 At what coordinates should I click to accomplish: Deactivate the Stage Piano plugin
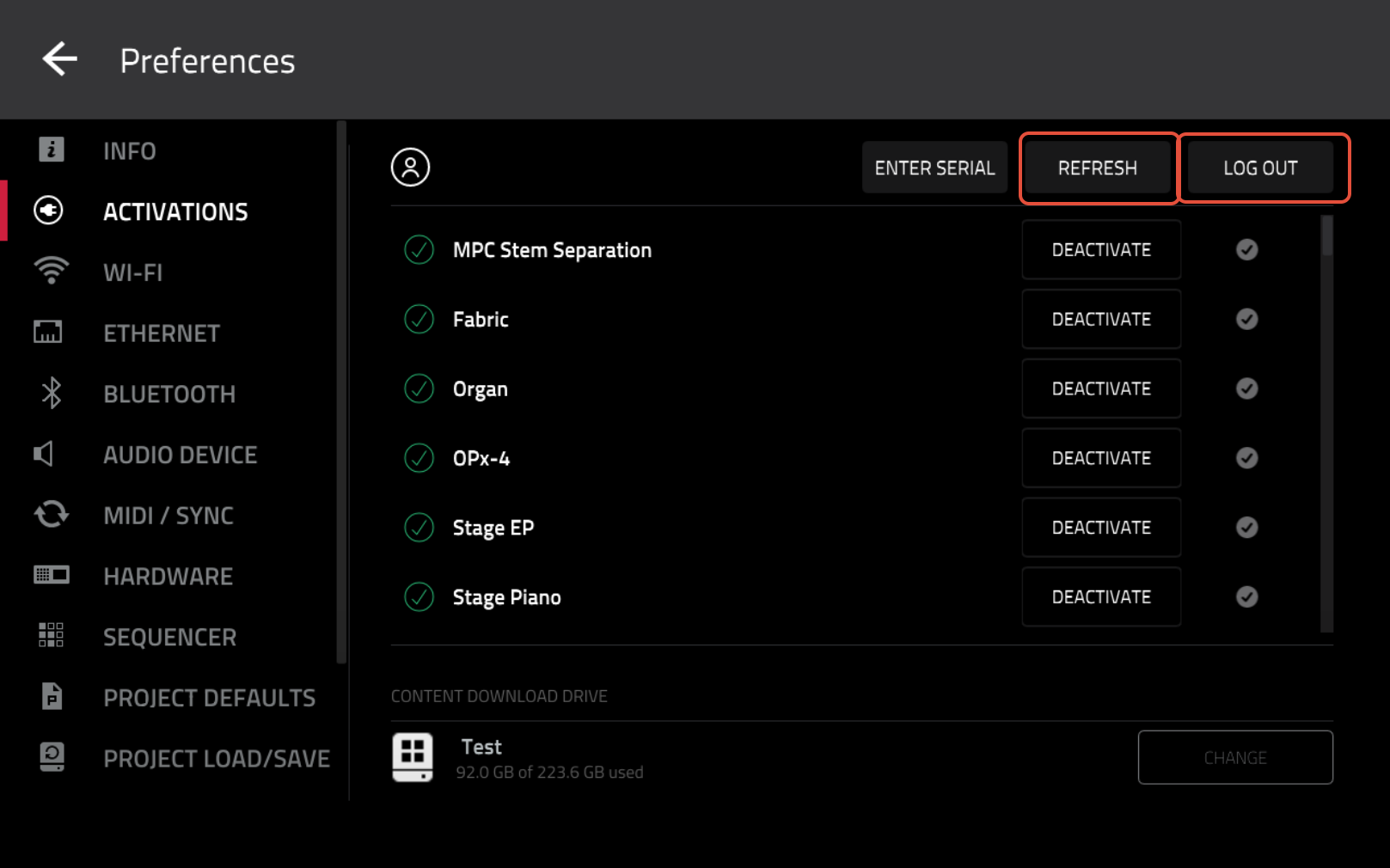1101,596
